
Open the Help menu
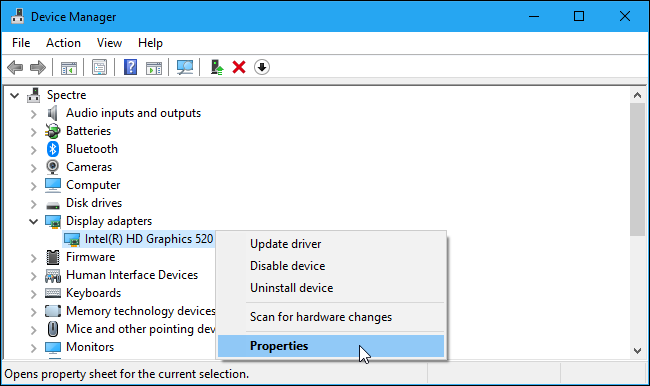click(150, 43)
